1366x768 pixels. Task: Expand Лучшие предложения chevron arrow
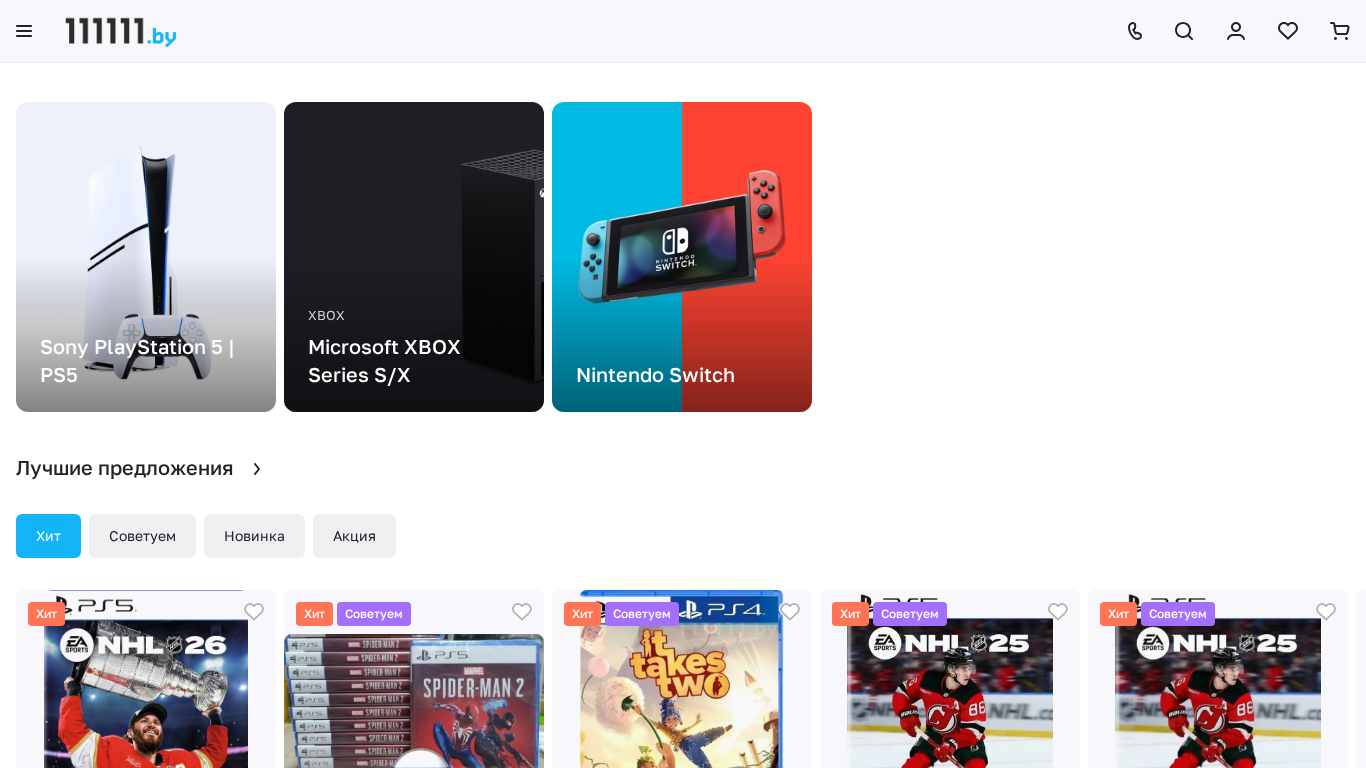[257, 469]
